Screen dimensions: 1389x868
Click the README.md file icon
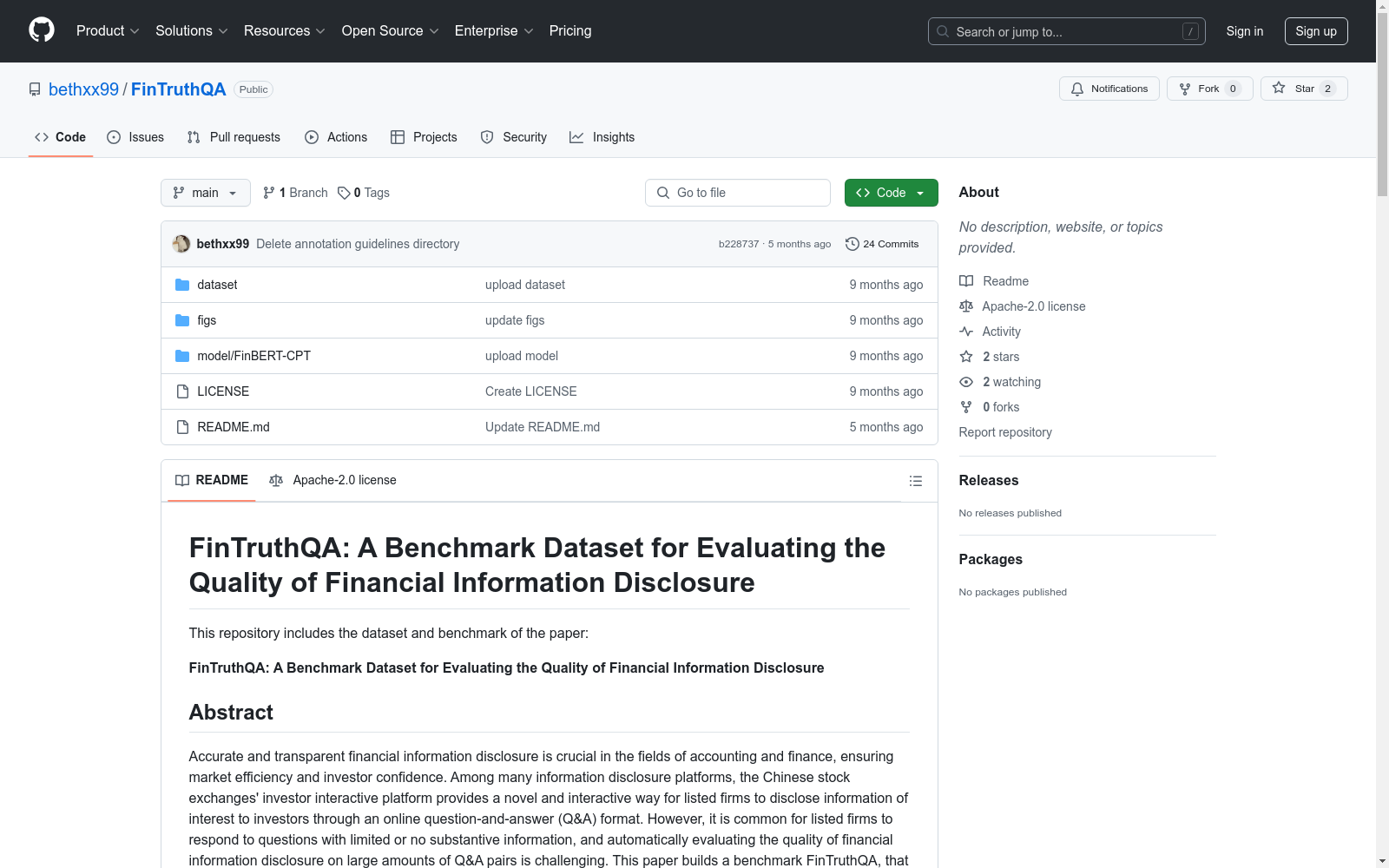[x=182, y=427]
